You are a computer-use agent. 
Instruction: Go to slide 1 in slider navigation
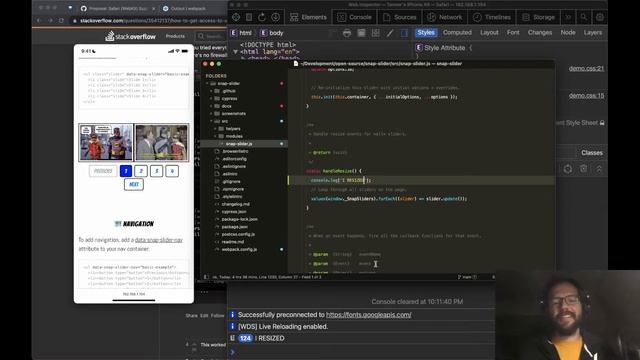[126, 171]
